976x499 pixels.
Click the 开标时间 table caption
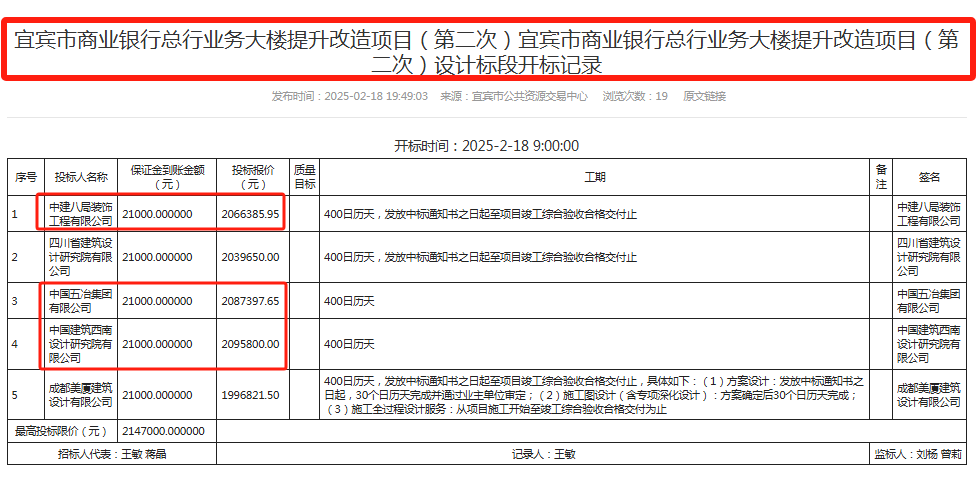click(487, 145)
